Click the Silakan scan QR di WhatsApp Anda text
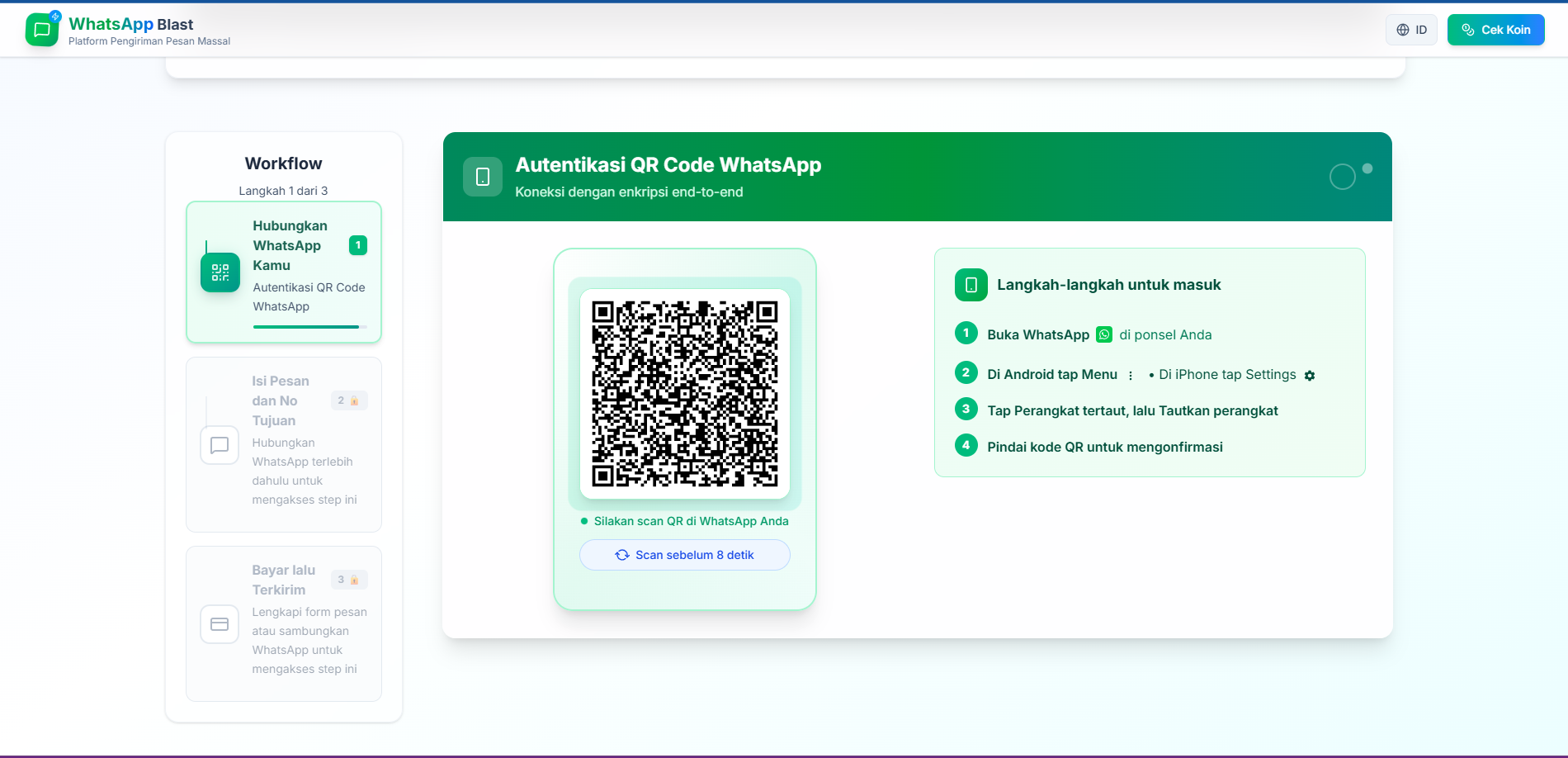1568x758 pixels. [692, 521]
